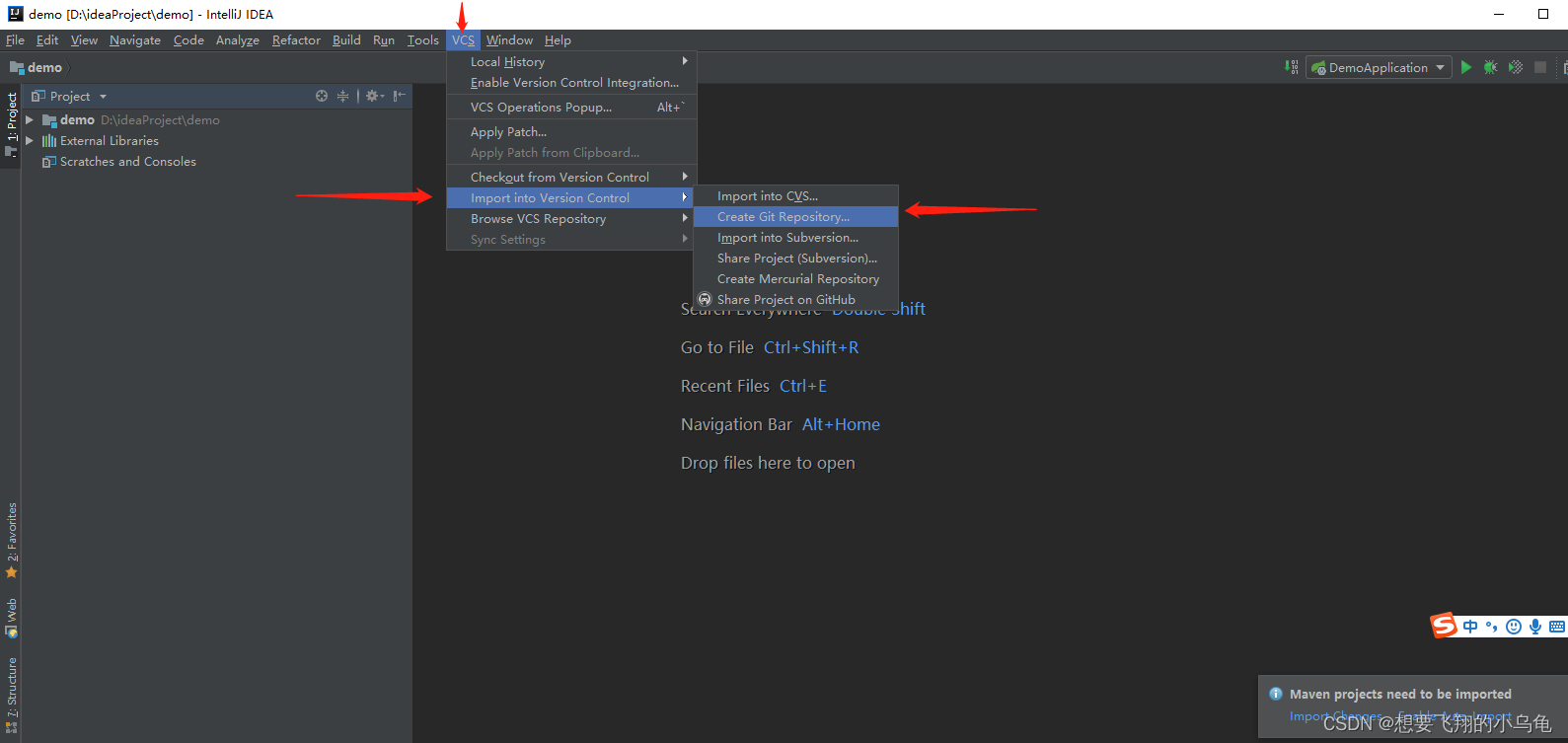The width and height of the screenshot is (1568, 743).
Task: Expand Browse VCS Repository submenu
Action: [569, 219]
